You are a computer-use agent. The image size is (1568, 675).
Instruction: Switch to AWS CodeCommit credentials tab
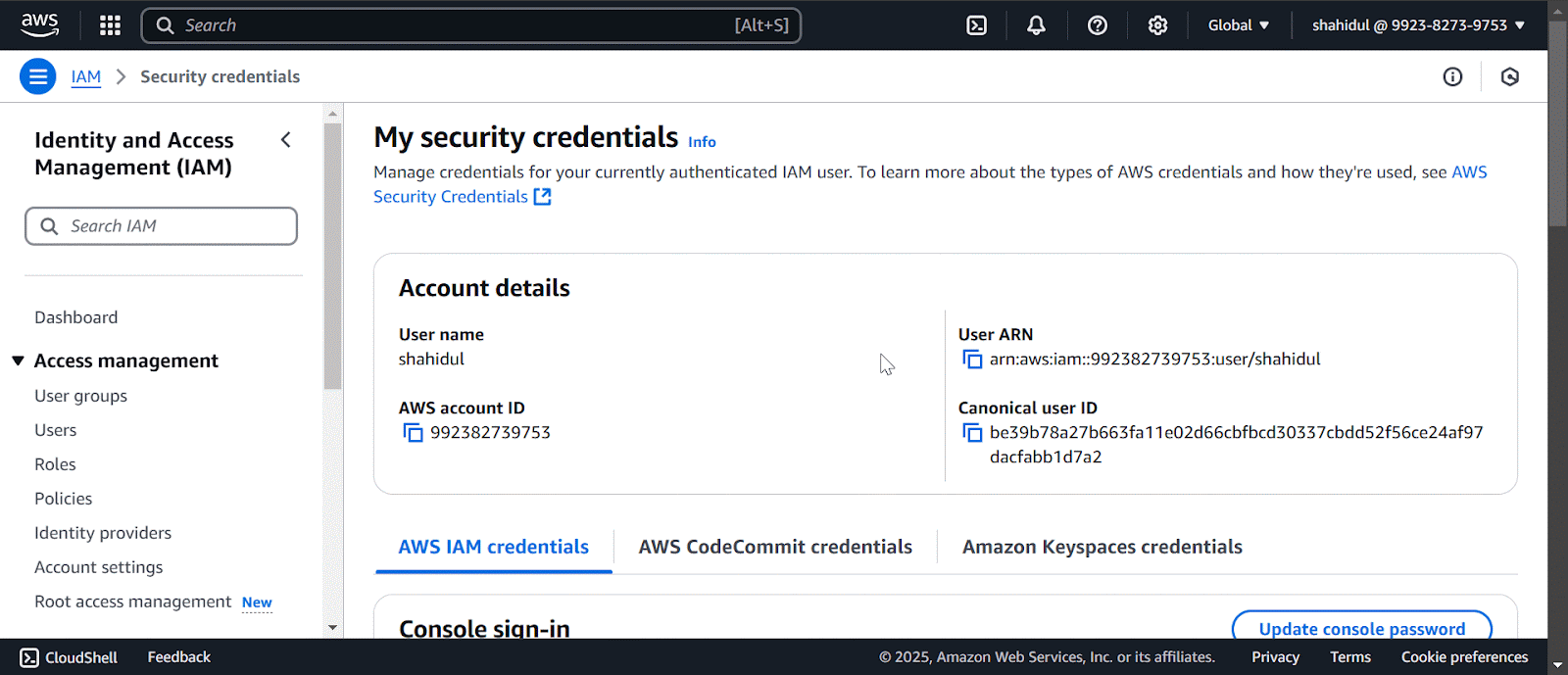tap(775, 548)
